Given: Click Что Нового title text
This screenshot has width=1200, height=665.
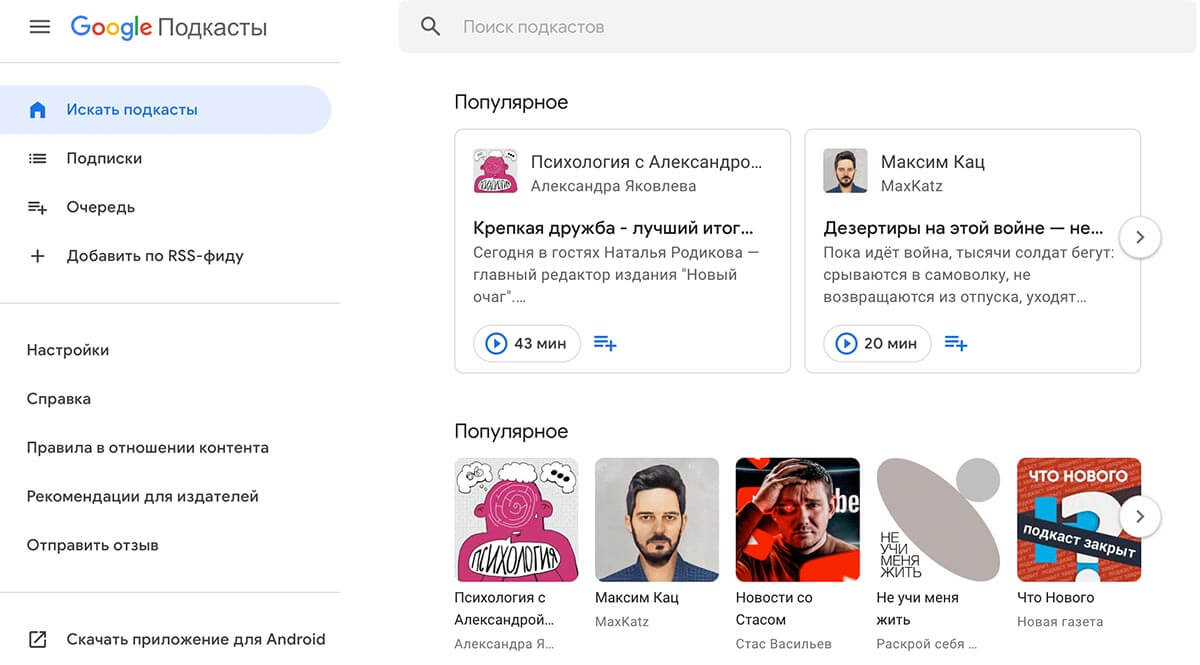Looking at the screenshot, I should [1056, 598].
